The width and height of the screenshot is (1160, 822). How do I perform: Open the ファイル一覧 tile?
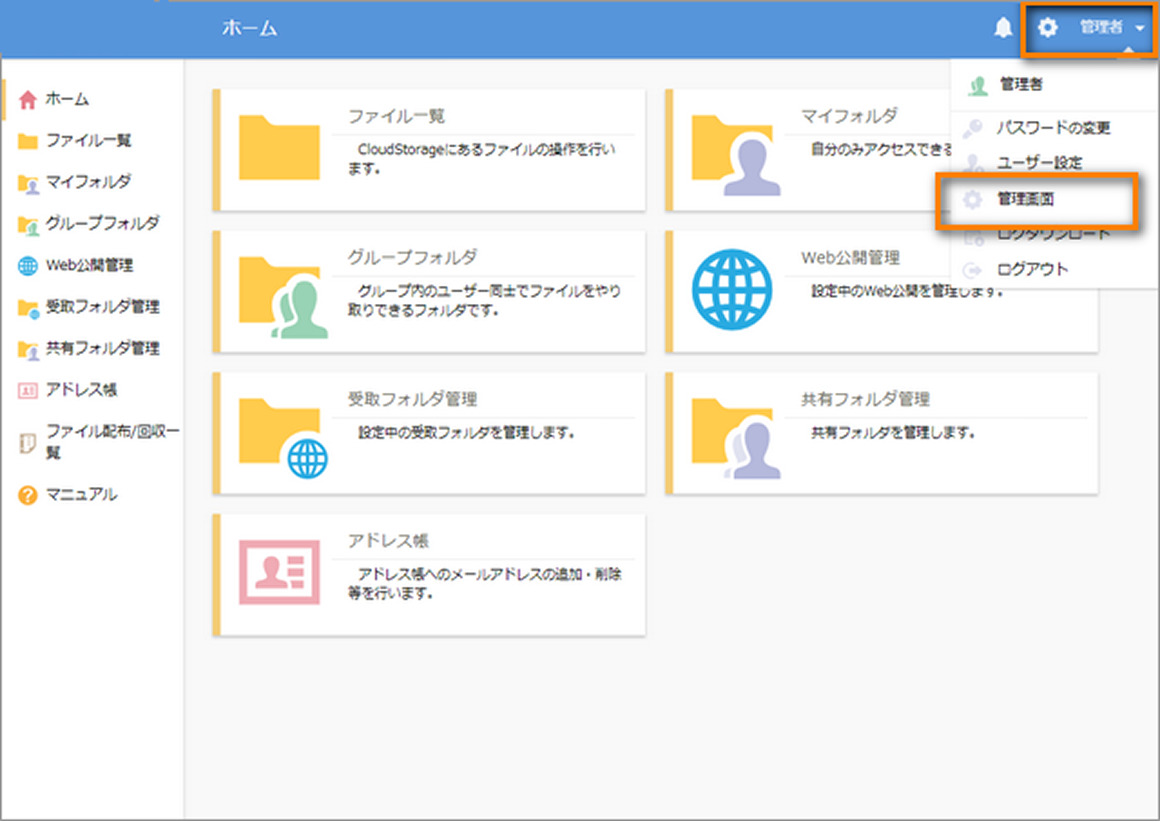click(x=430, y=147)
